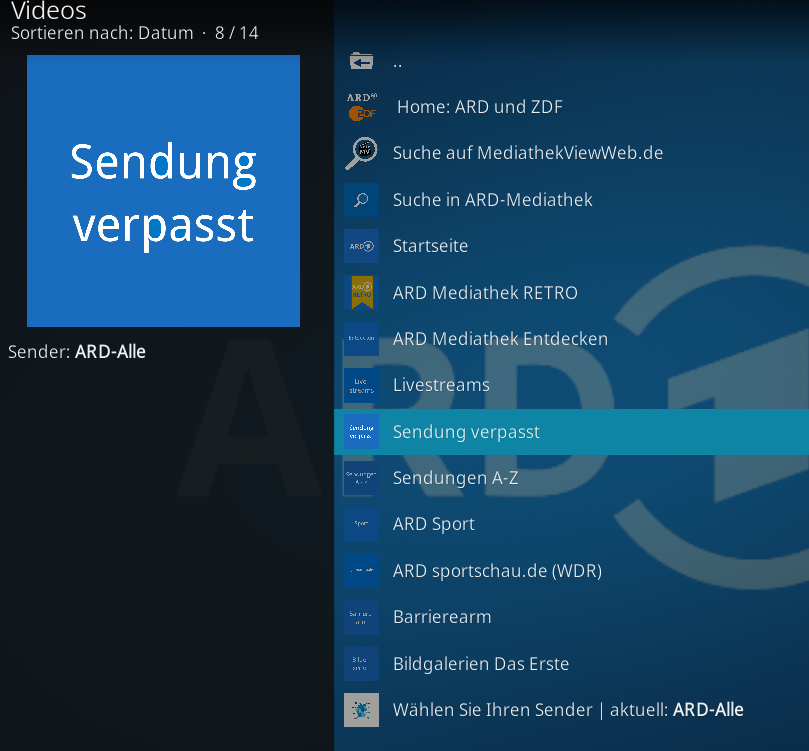Go up to parent folder '..'
809x751 pixels.
pyautogui.click(x=571, y=62)
